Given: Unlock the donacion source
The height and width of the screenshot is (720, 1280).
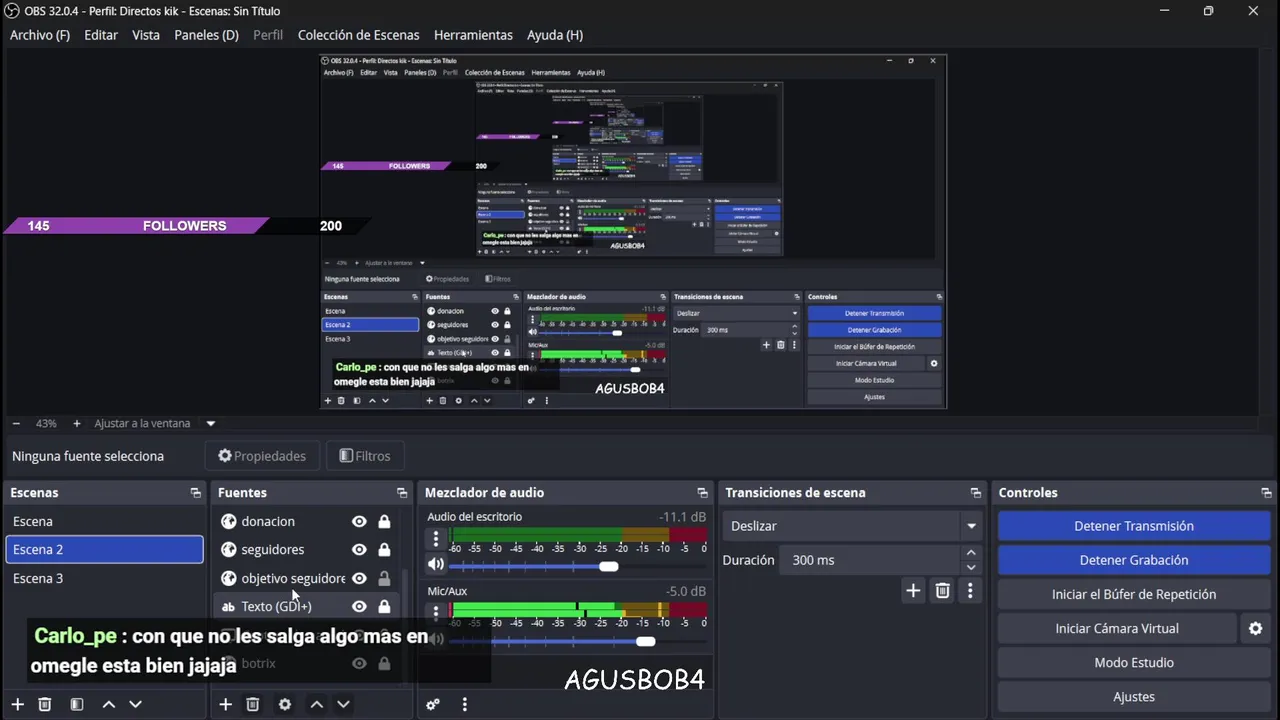Looking at the screenshot, I should click(384, 521).
